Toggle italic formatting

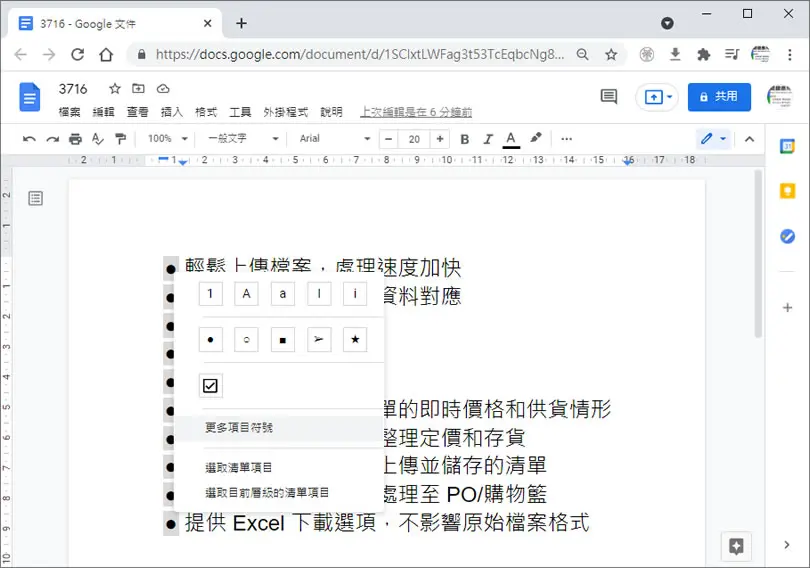point(487,139)
